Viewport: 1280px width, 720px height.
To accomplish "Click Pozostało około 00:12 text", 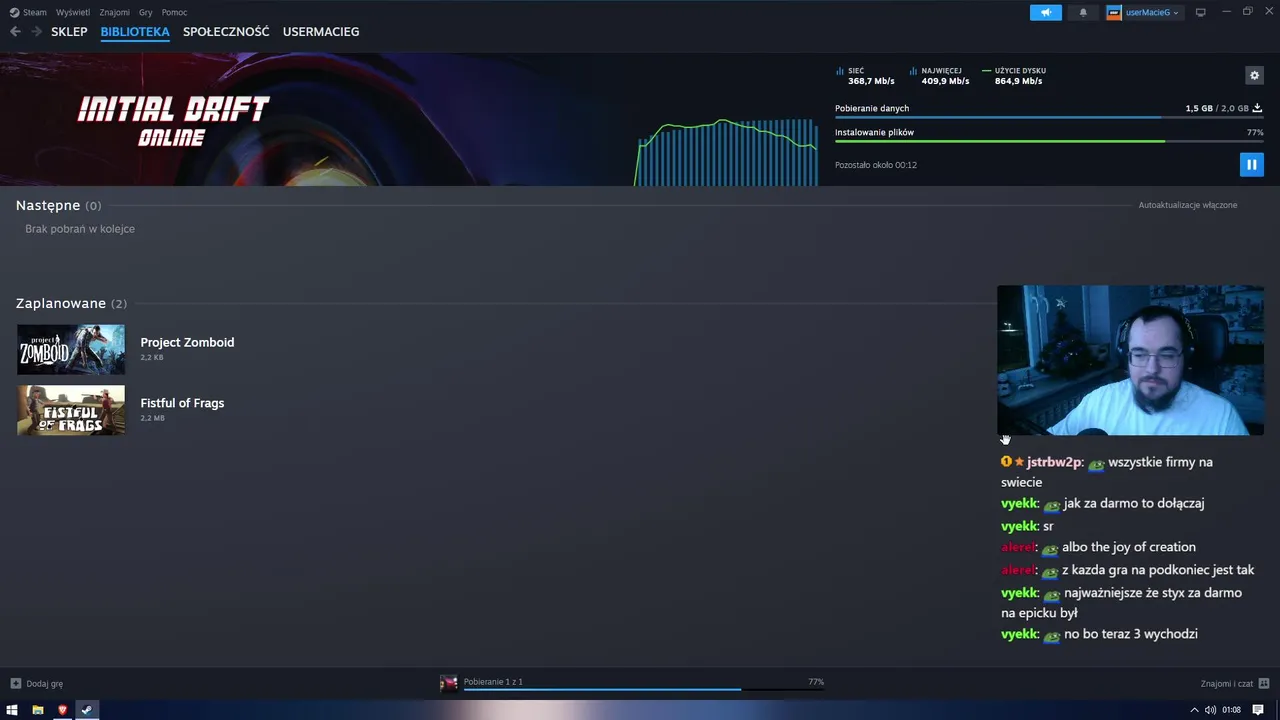I will coord(876,165).
